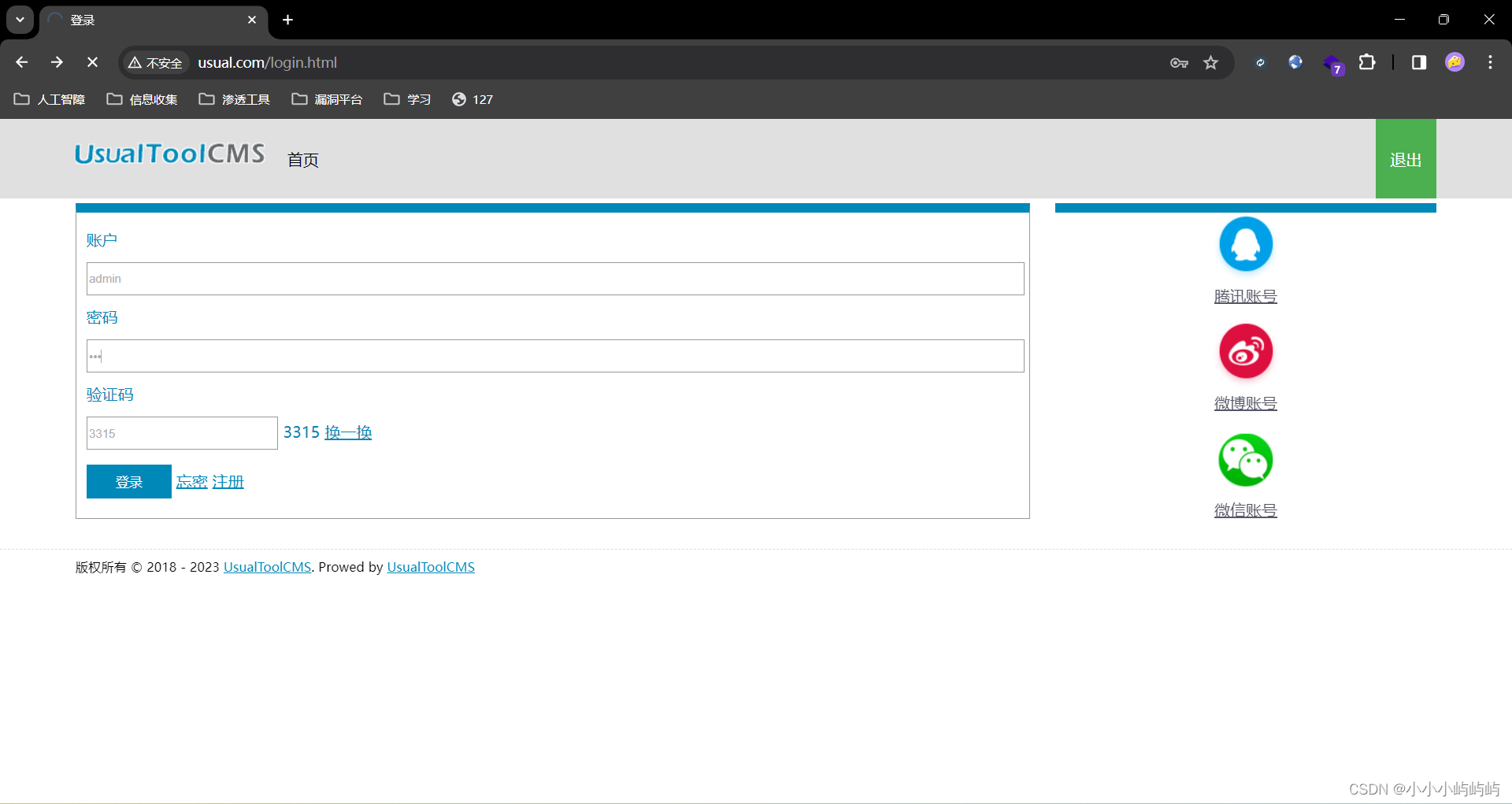Click the Weibo account icon
1512x804 pixels.
coord(1246,351)
